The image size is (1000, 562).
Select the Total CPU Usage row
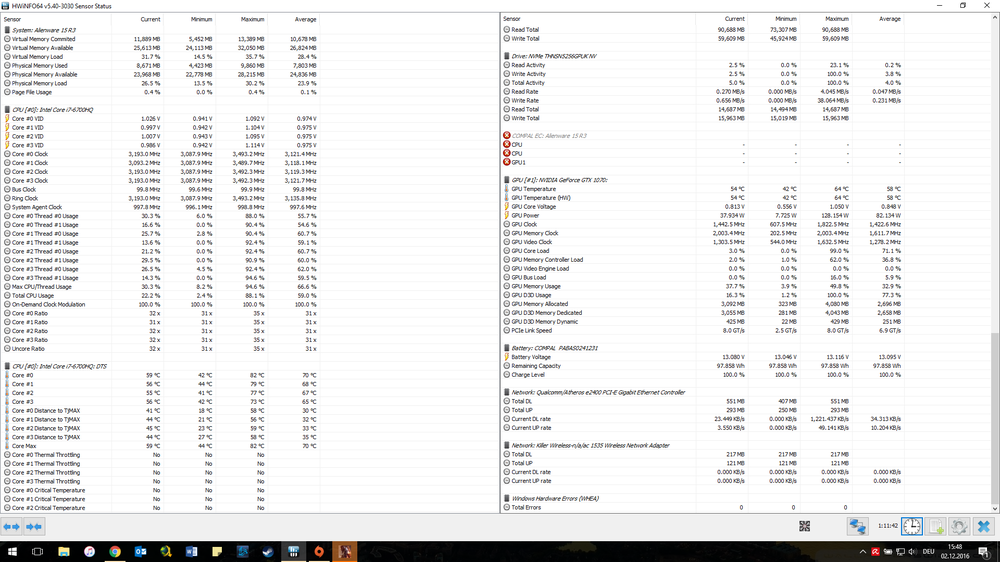point(34,295)
